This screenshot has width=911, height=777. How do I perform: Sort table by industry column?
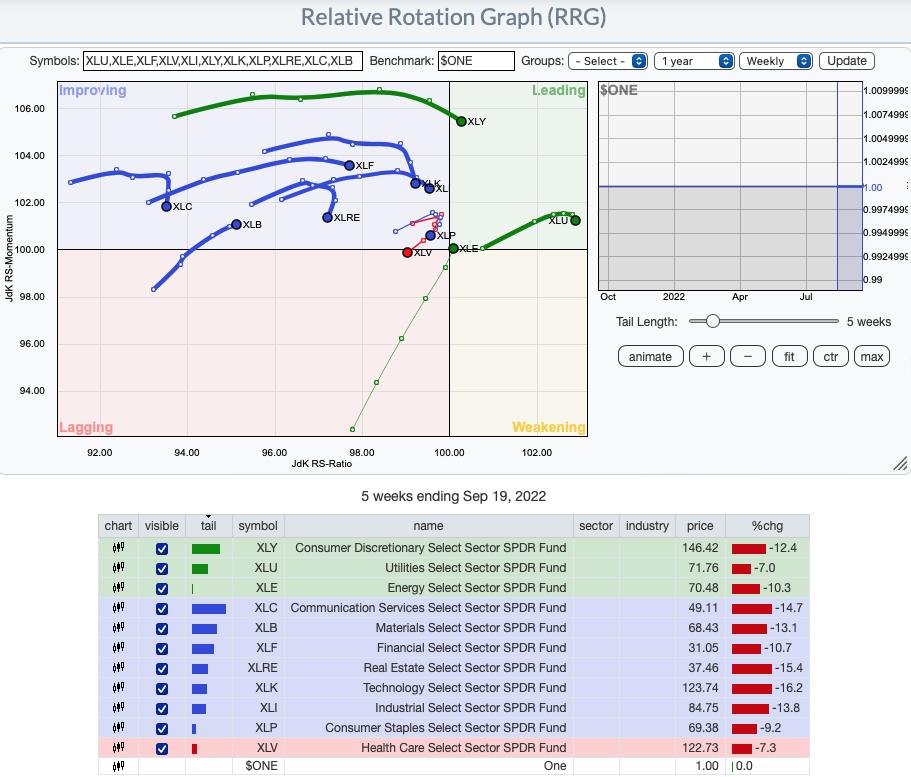[x=647, y=525]
